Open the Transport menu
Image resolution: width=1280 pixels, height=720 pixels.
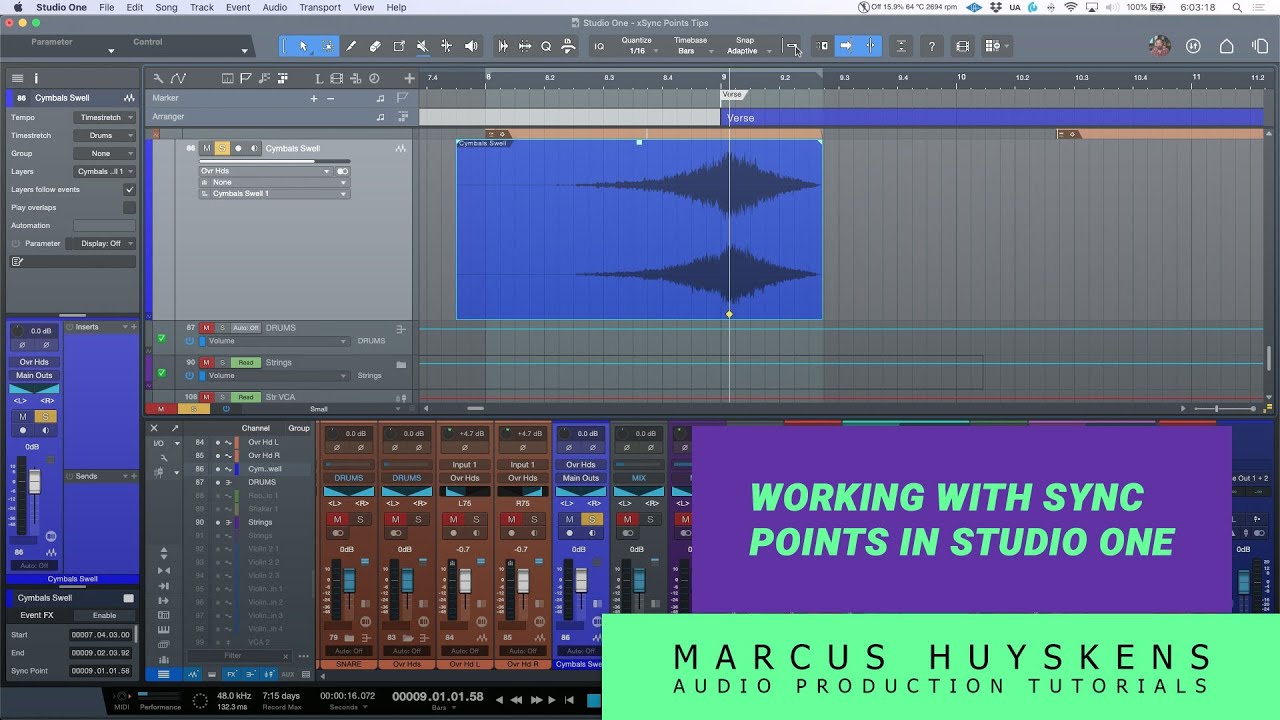(320, 7)
